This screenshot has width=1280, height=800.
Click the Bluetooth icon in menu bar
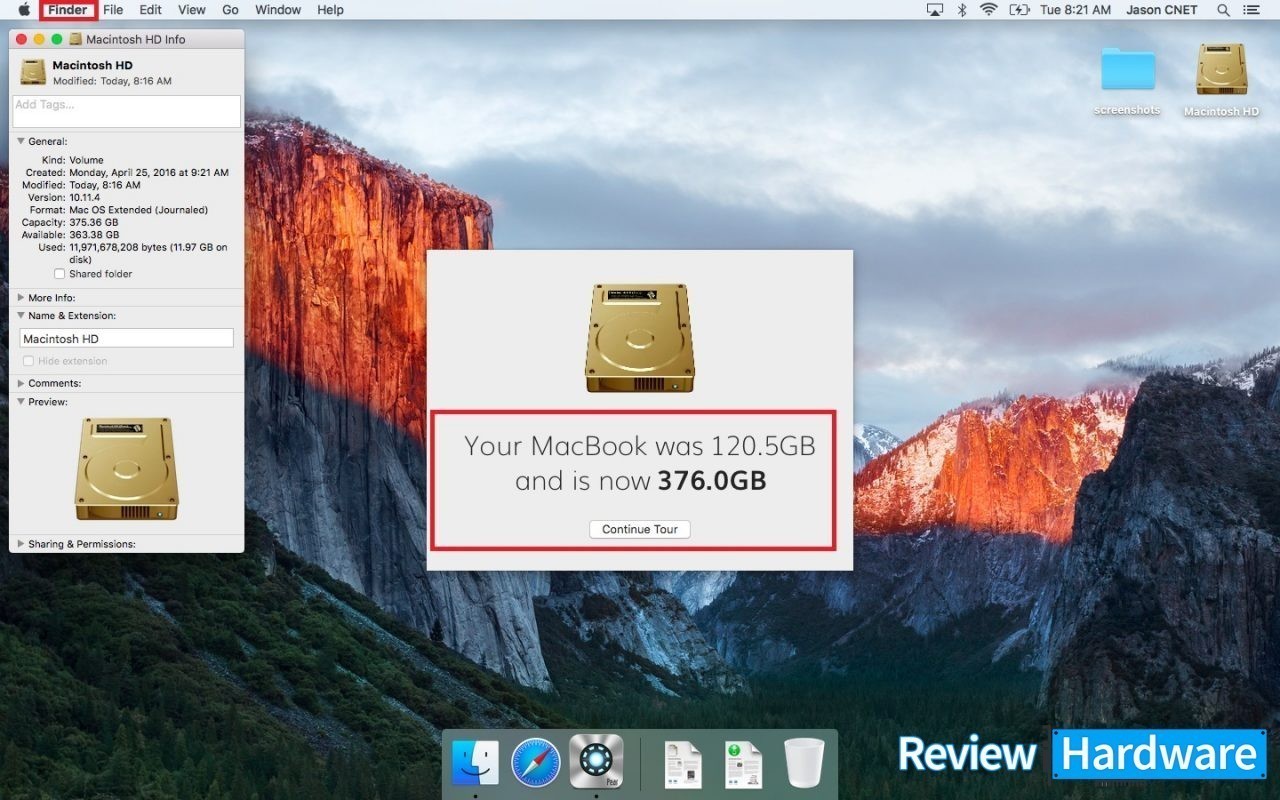962,10
